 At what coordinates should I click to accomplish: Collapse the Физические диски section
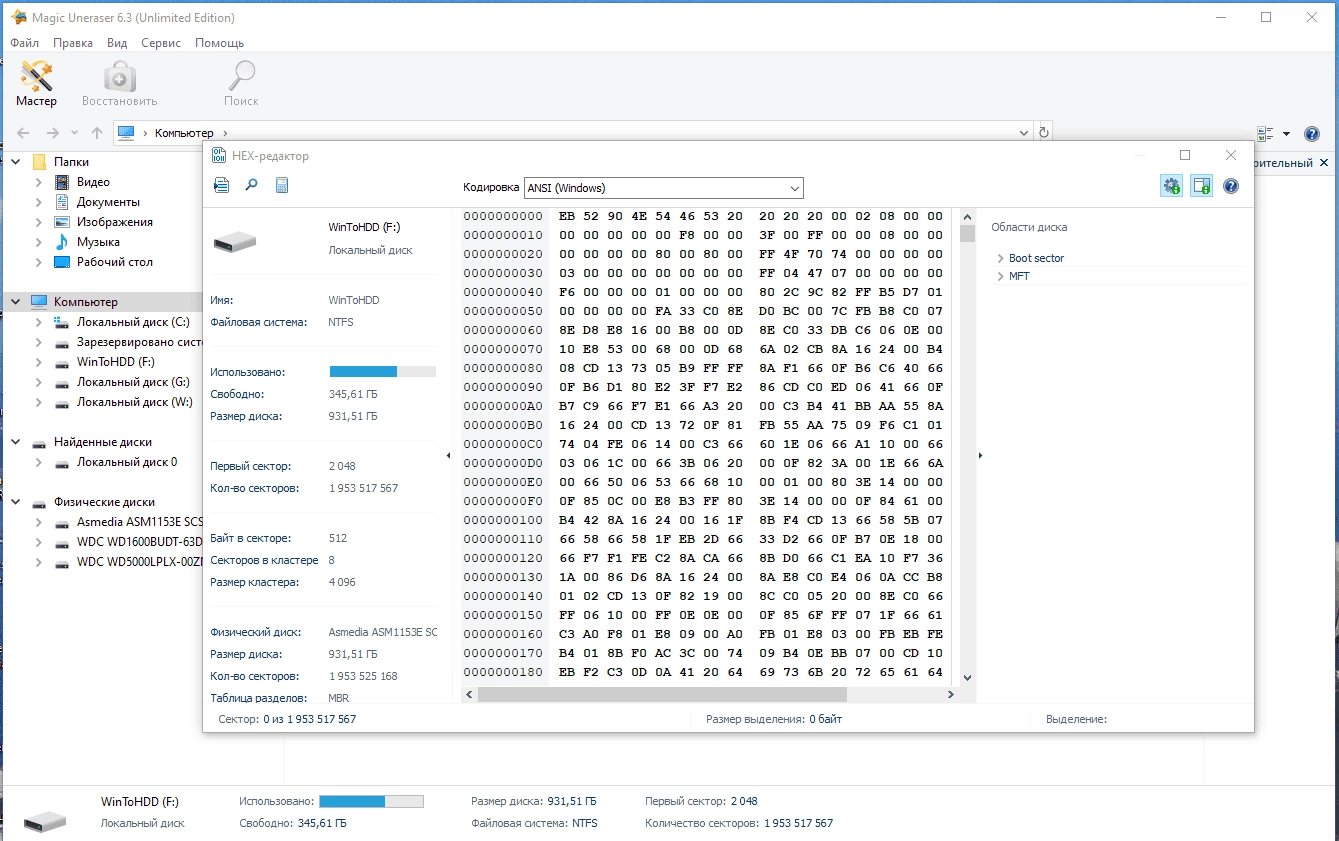coord(15,502)
